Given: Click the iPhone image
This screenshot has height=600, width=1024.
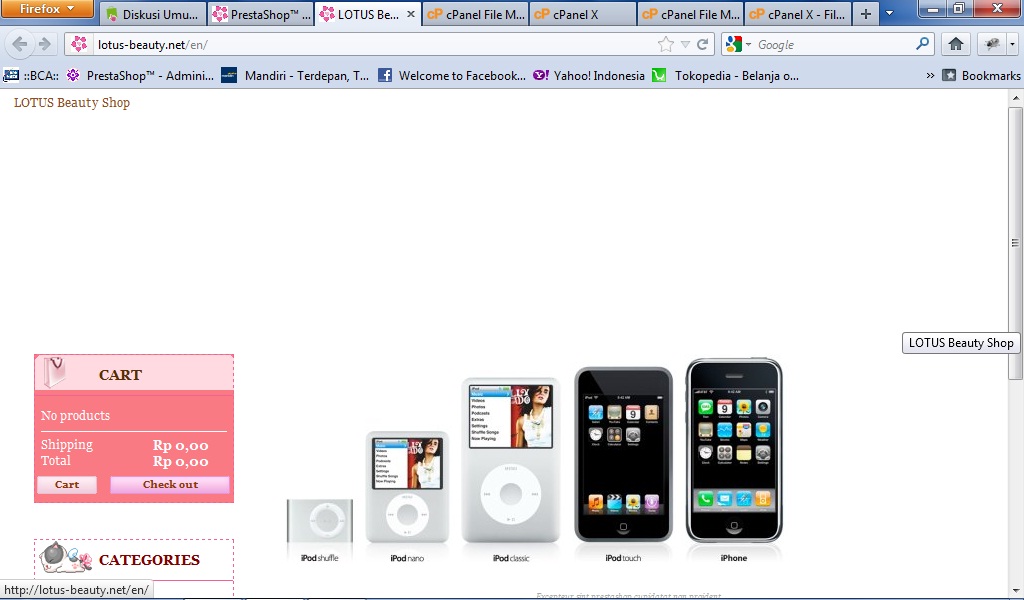Looking at the screenshot, I should coord(733,450).
